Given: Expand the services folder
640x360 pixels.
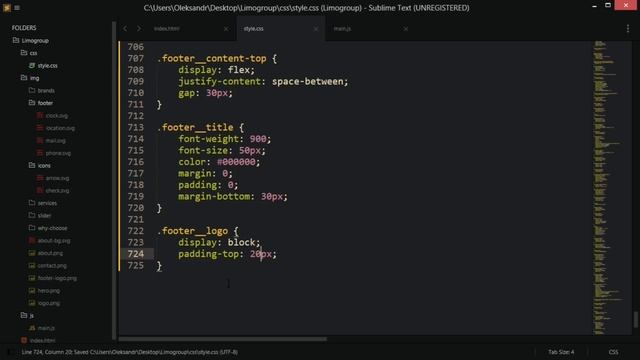Looking at the screenshot, I should [32, 203].
